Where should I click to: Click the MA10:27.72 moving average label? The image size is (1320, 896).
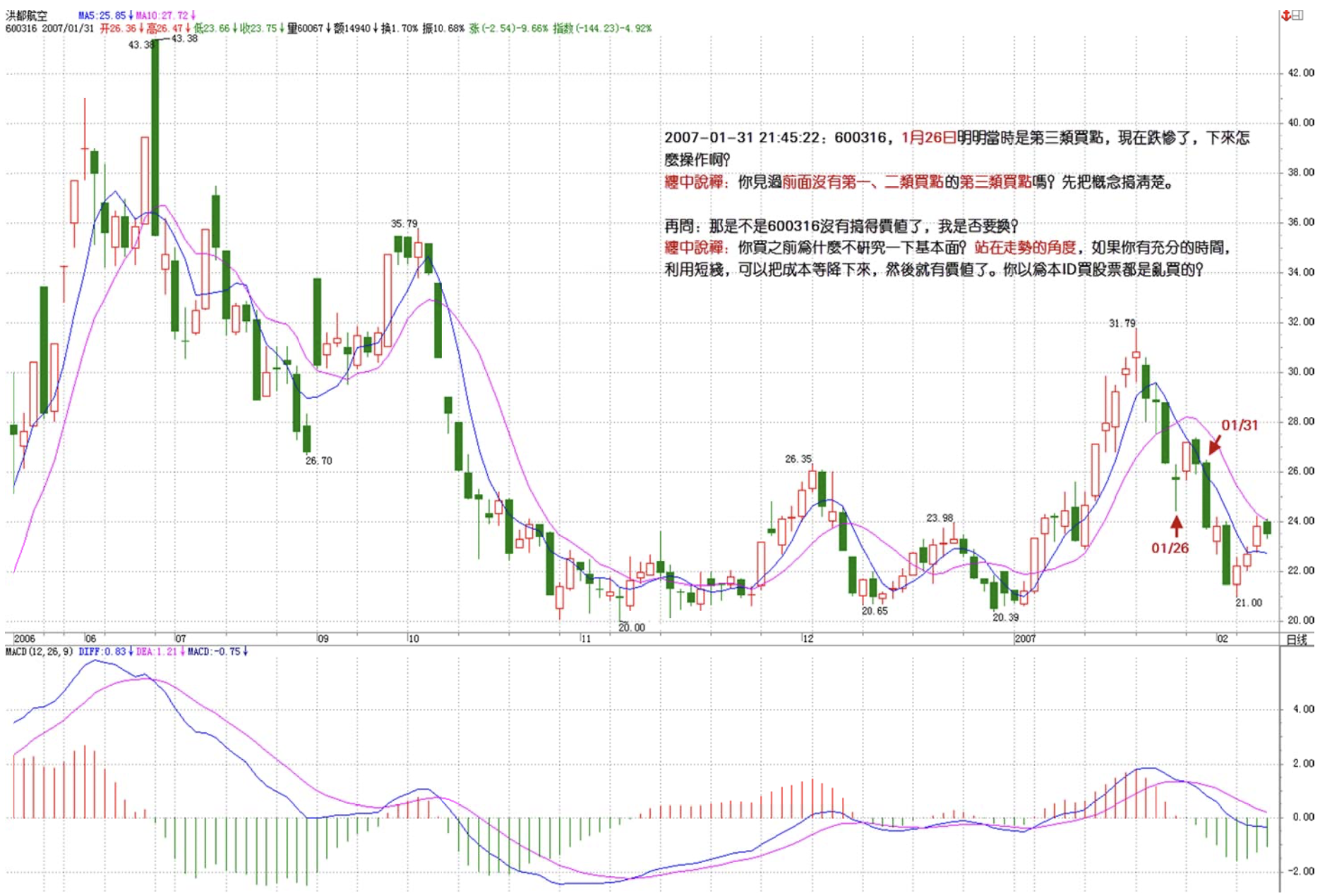pyautogui.click(x=162, y=15)
